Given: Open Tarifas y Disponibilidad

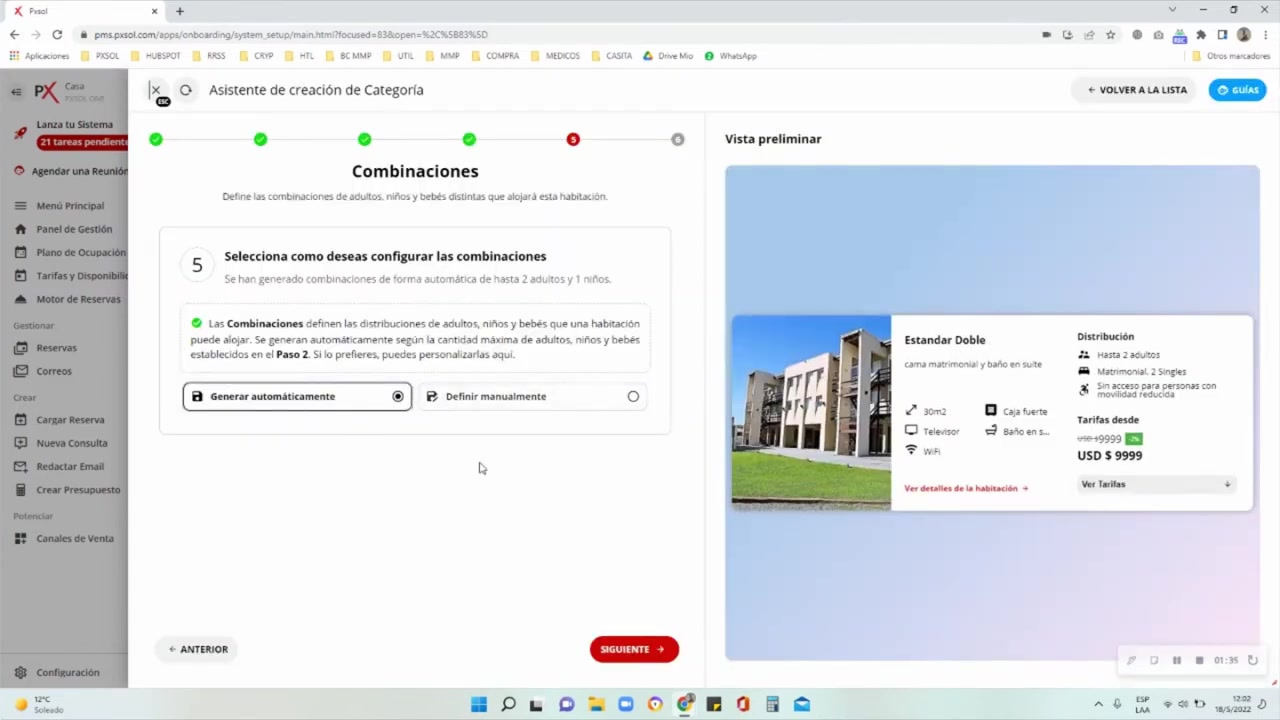Looking at the screenshot, I should (x=82, y=275).
